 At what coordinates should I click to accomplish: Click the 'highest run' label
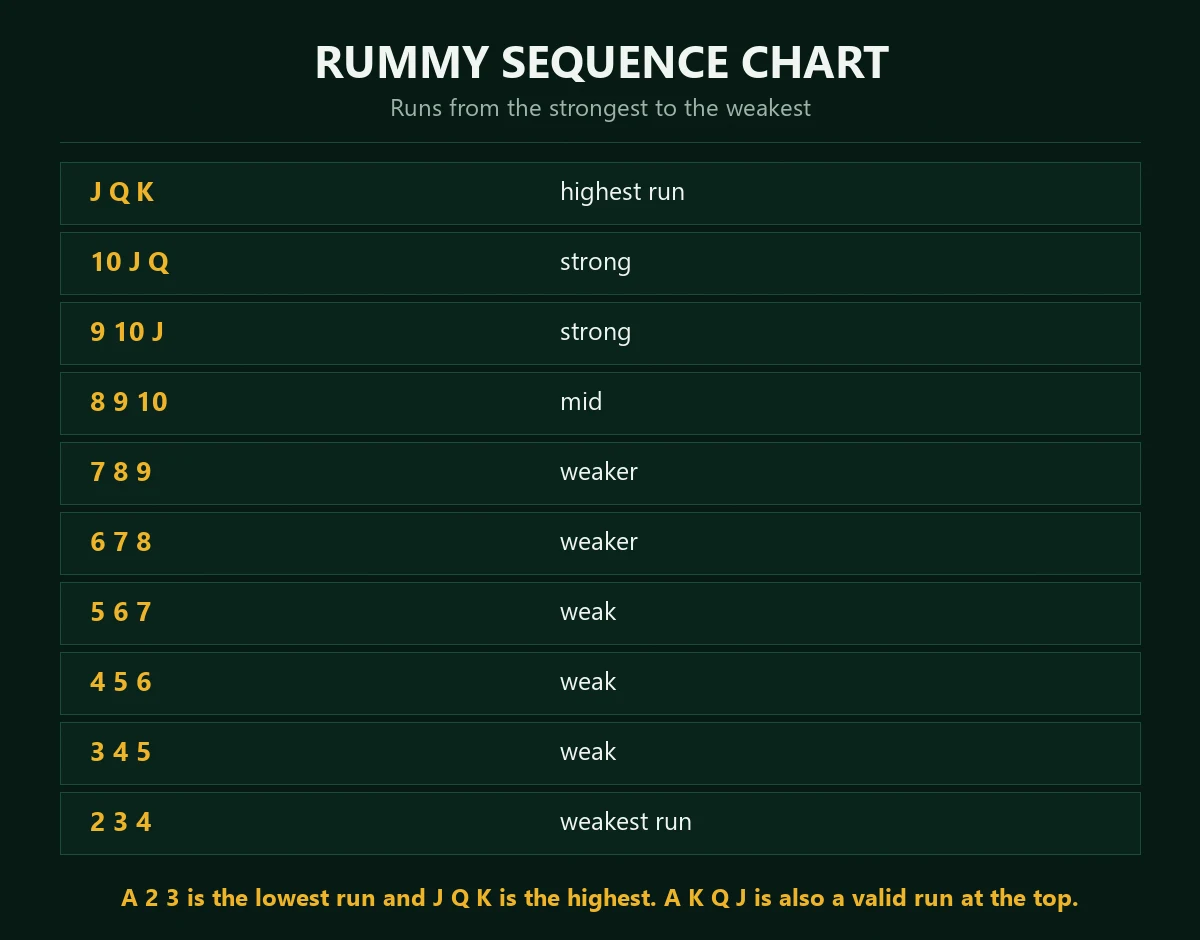tap(622, 192)
